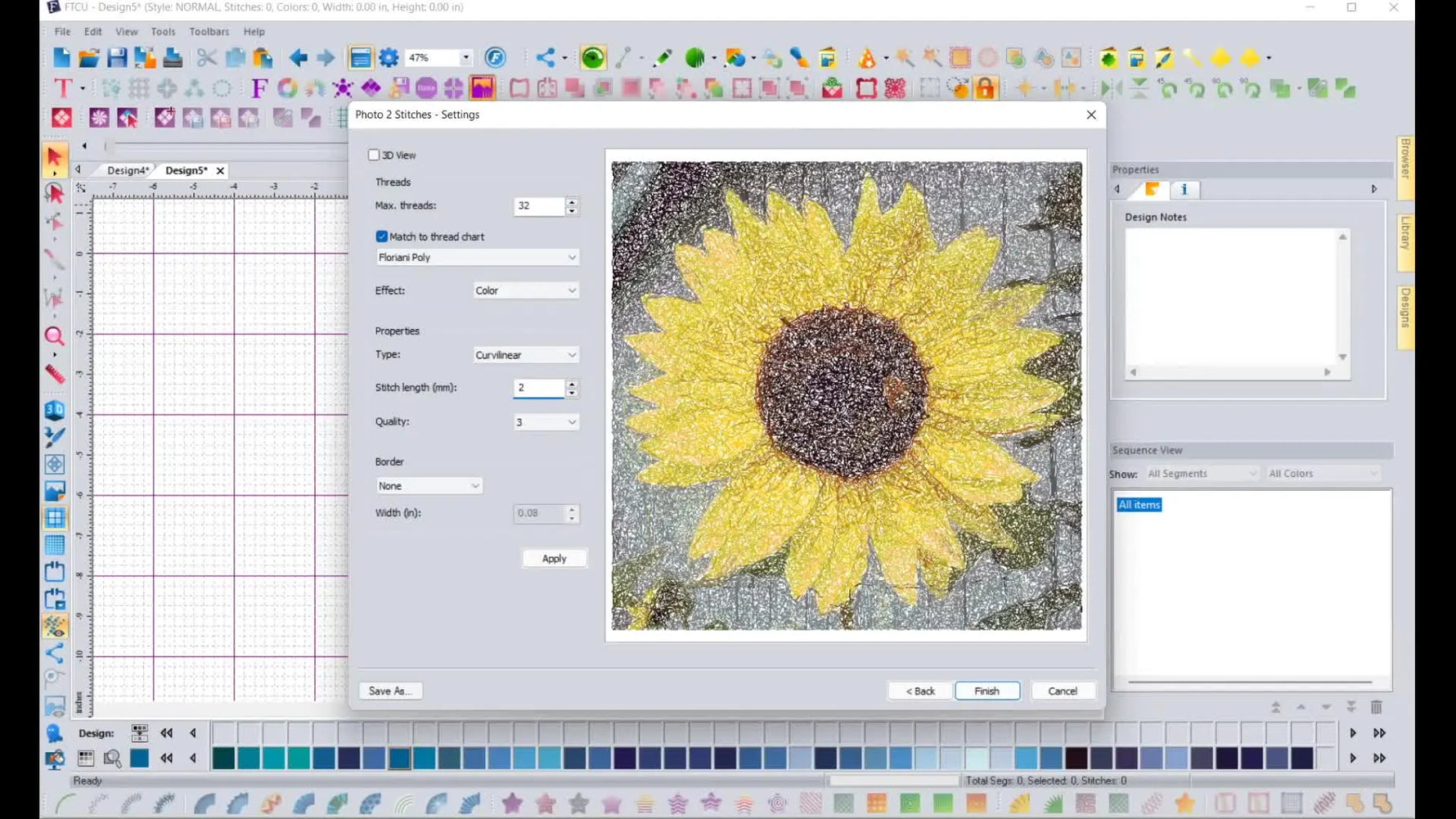
Task: Click the Max. threads input field
Action: [x=539, y=205]
